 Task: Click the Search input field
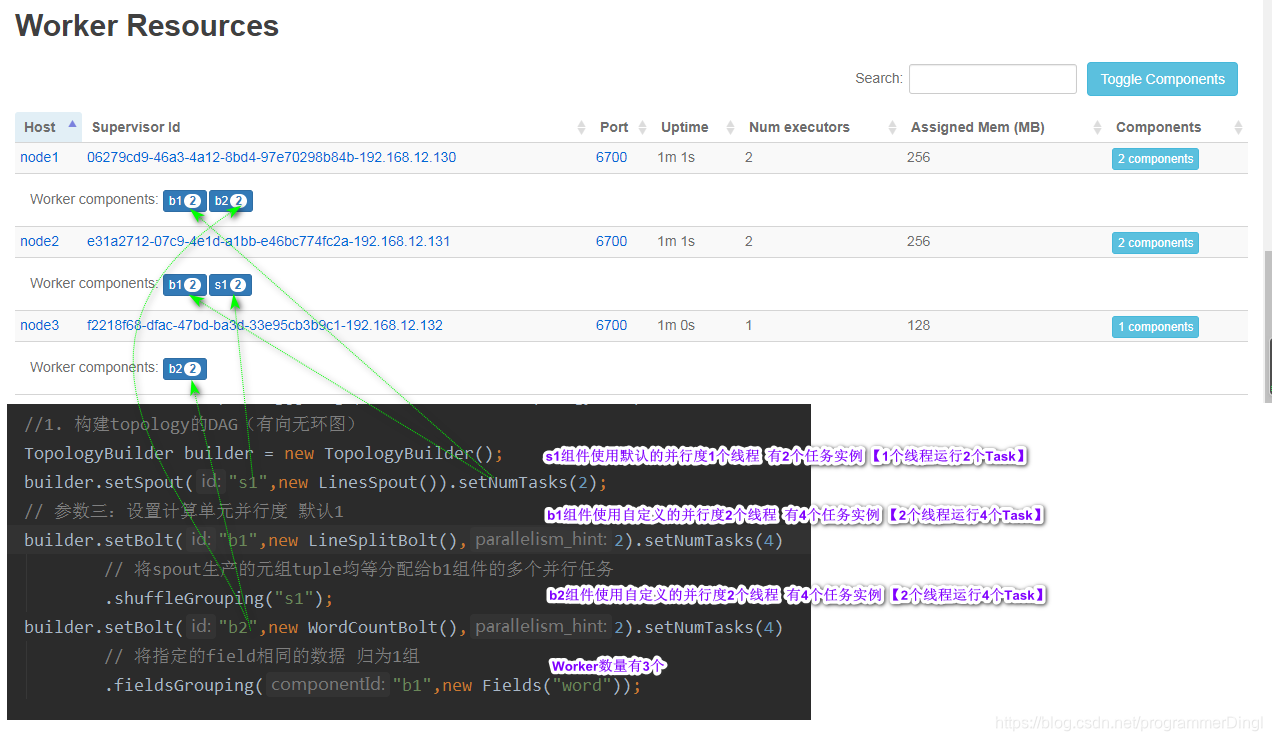point(993,79)
